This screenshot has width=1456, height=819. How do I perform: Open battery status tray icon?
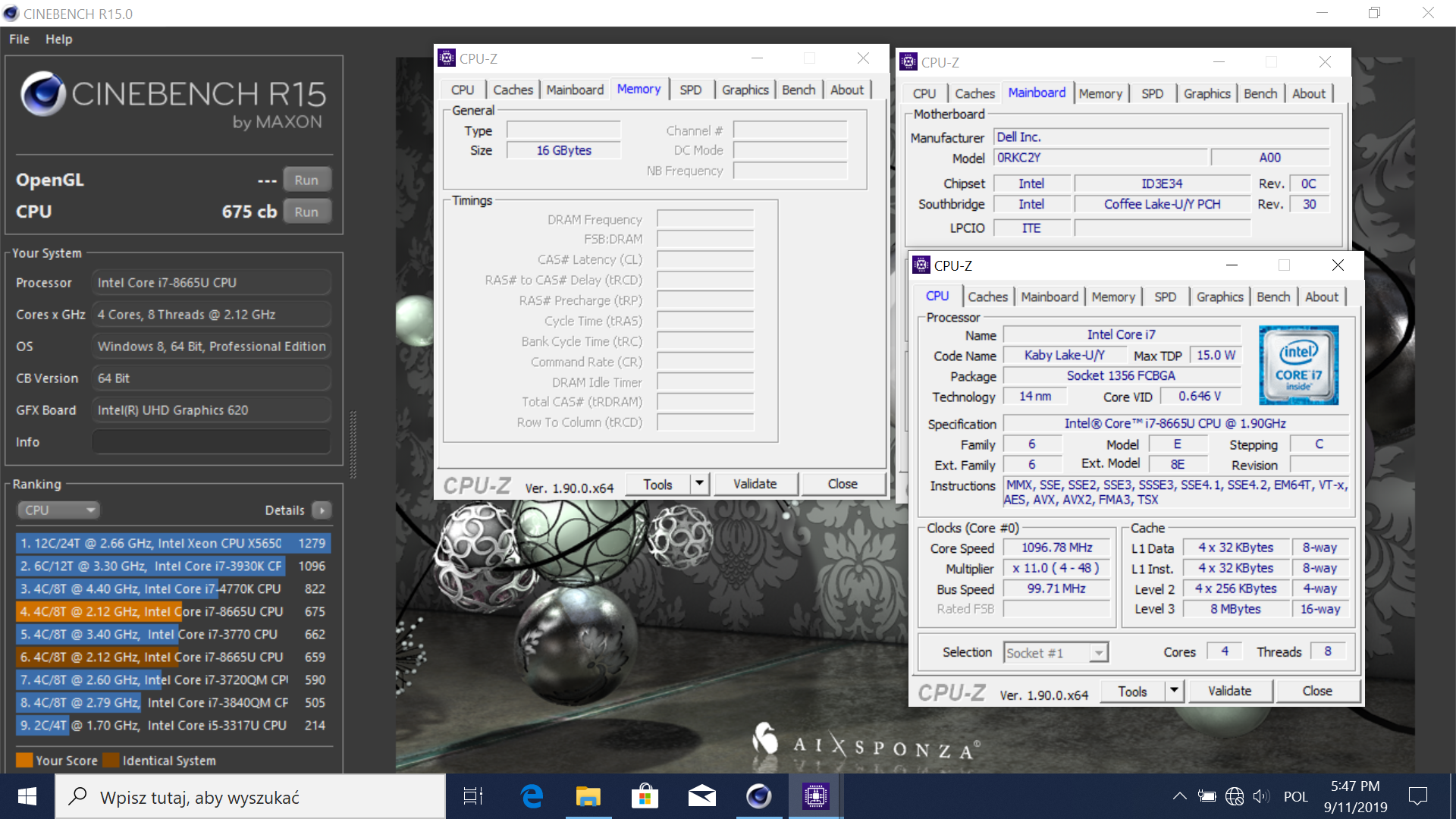(1207, 796)
